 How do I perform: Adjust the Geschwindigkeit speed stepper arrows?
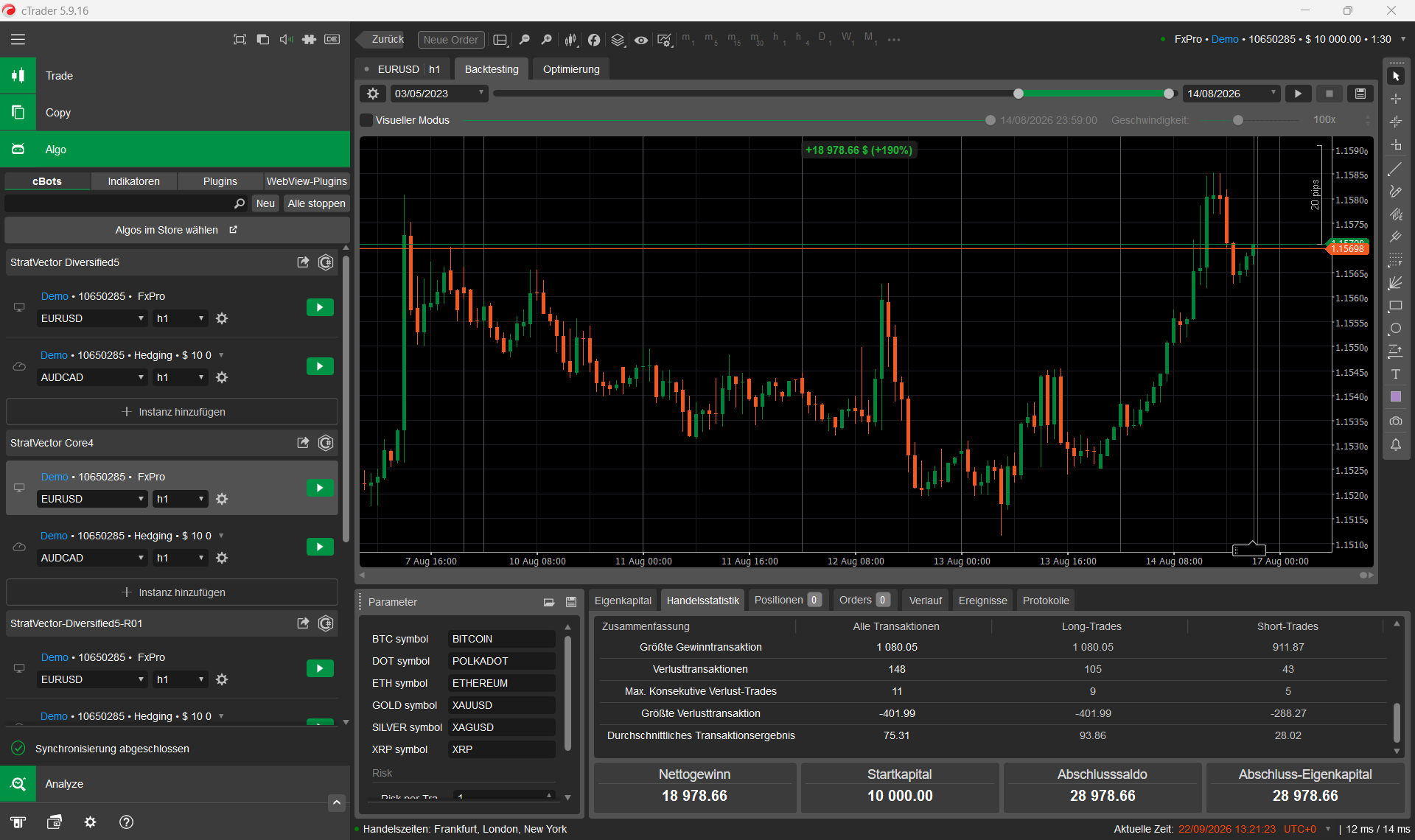[x=1368, y=120]
